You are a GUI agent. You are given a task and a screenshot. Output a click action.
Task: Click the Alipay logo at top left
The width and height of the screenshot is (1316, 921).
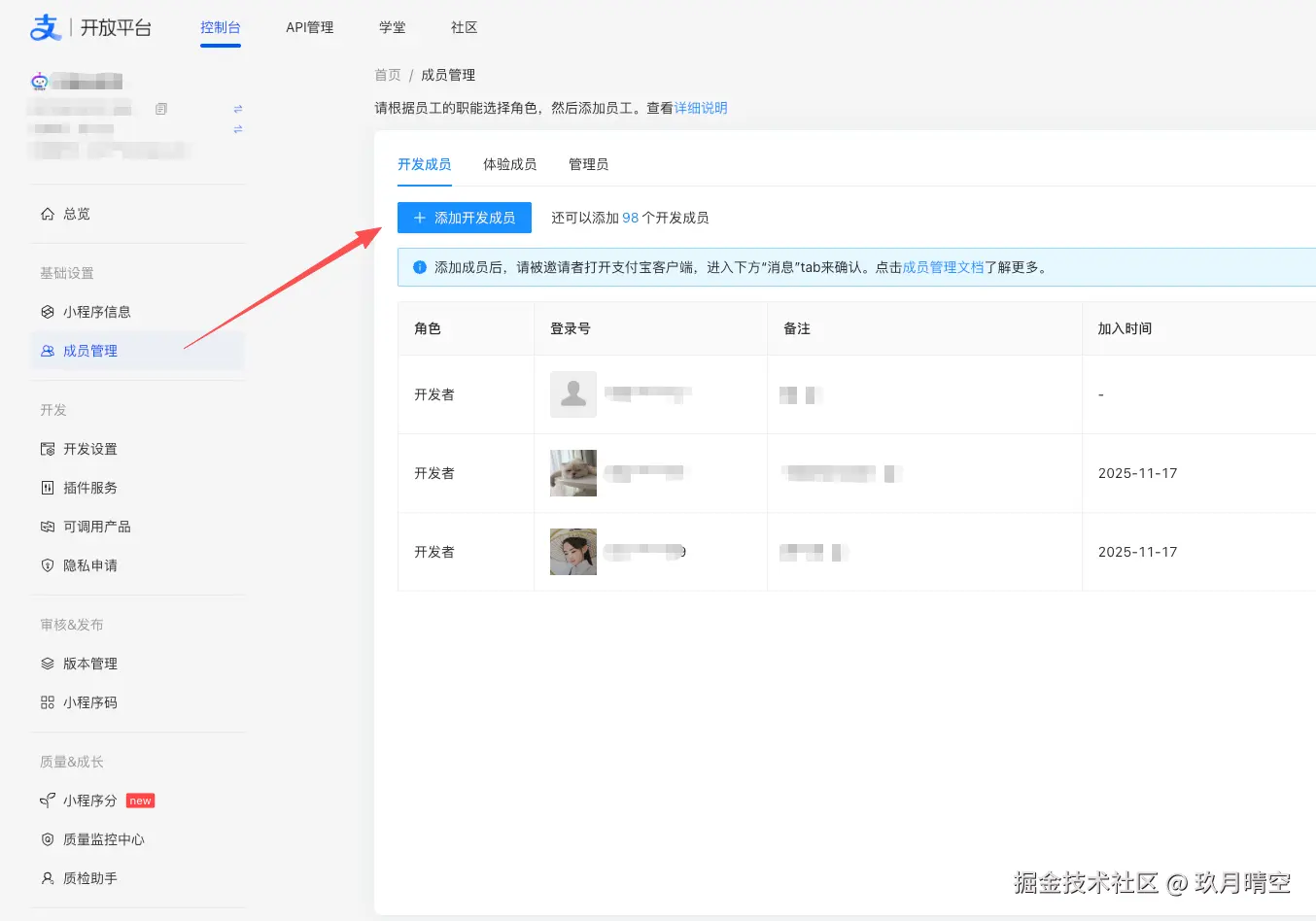click(44, 27)
